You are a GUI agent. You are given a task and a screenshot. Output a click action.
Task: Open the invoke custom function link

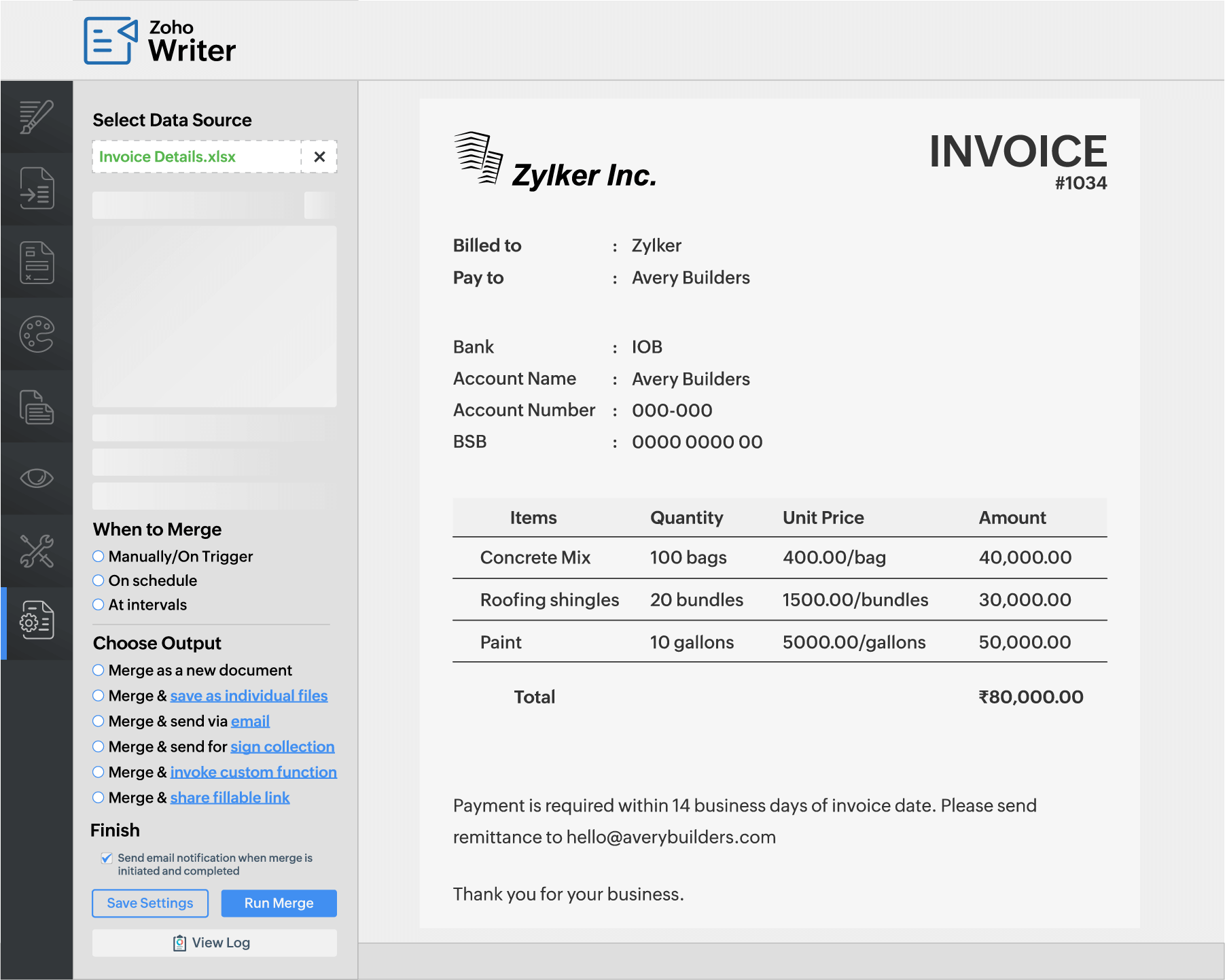pos(253,772)
